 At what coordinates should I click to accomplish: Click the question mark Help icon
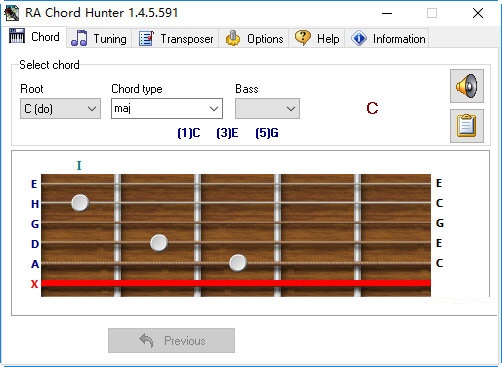(x=303, y=38)
